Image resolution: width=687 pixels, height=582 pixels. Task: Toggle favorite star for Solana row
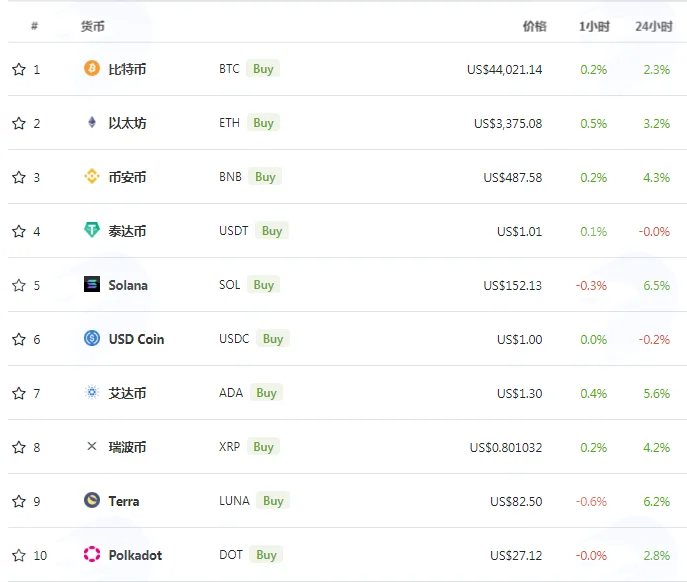coord(19,285)
